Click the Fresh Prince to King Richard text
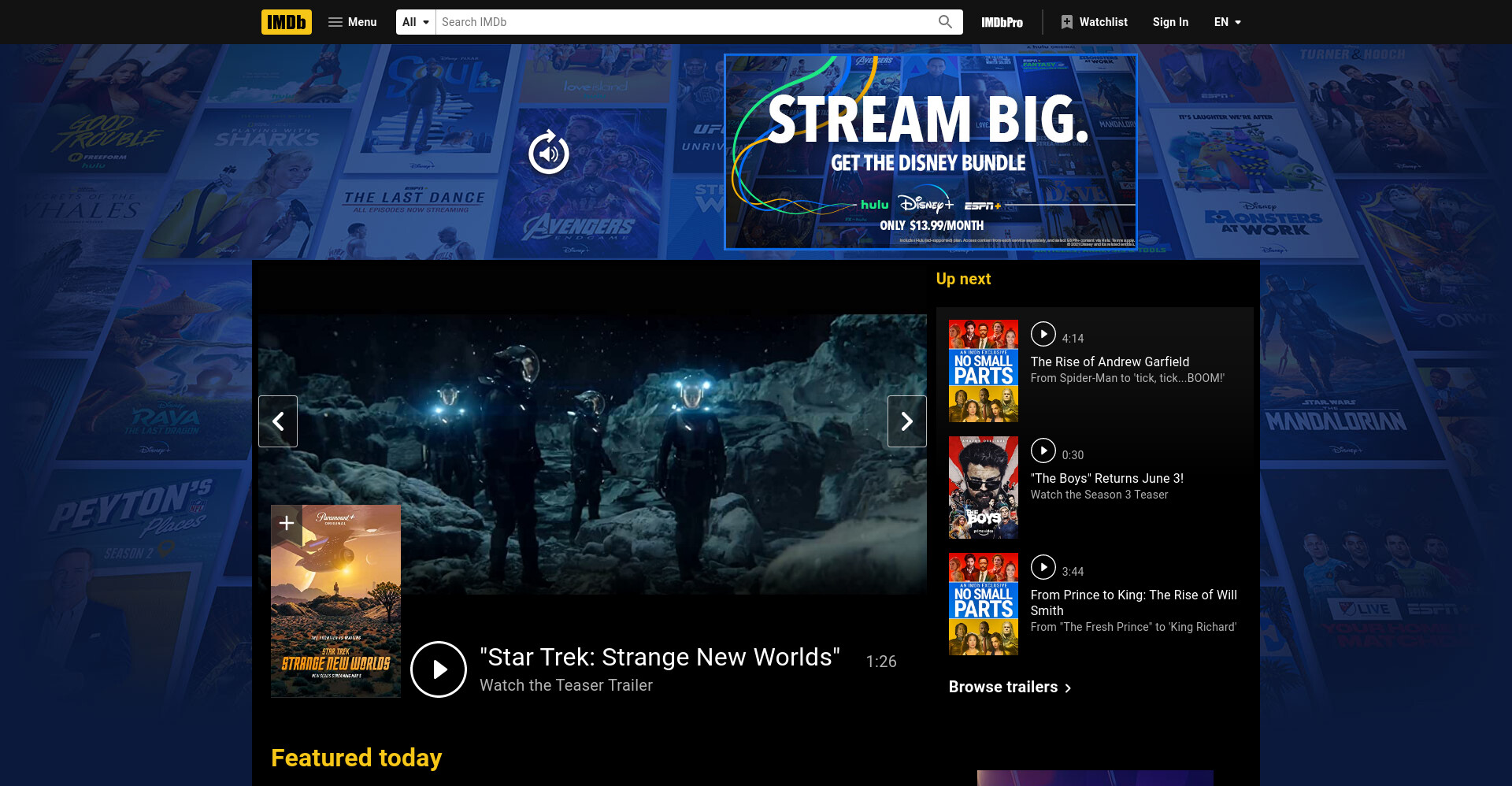Viewport: 1512px width, 786px height. [1133, 627]
